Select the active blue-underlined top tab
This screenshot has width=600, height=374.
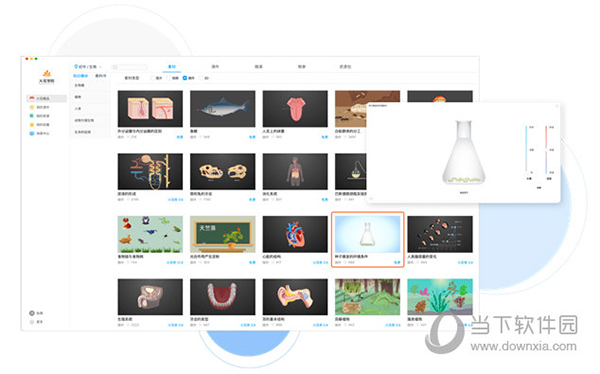tap(172, 67)
